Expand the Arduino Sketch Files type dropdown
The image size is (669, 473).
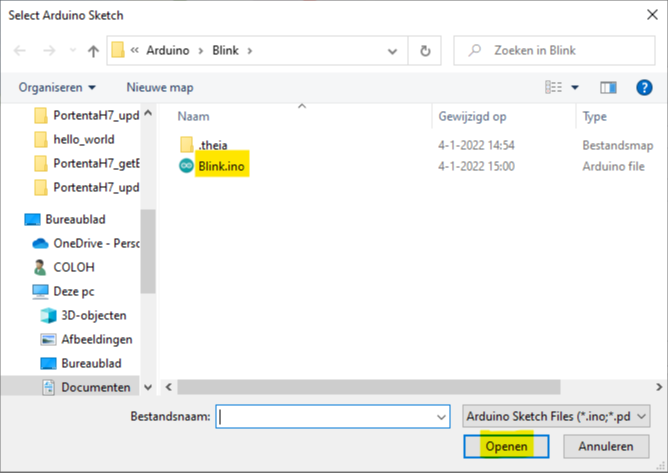coord(556,416)
